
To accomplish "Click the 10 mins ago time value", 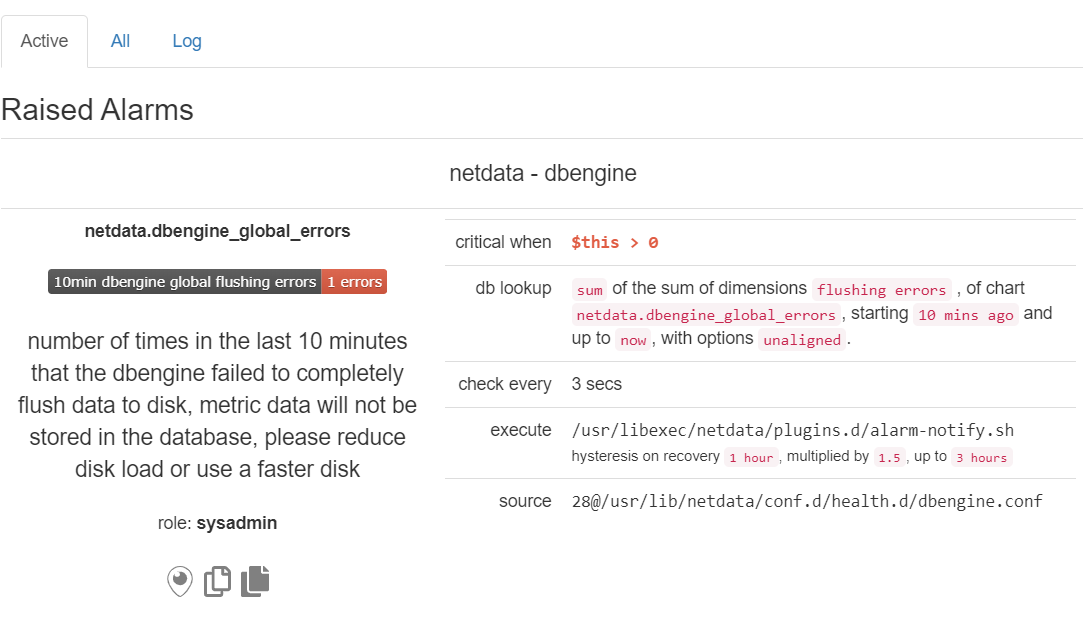I will [966, 314].
